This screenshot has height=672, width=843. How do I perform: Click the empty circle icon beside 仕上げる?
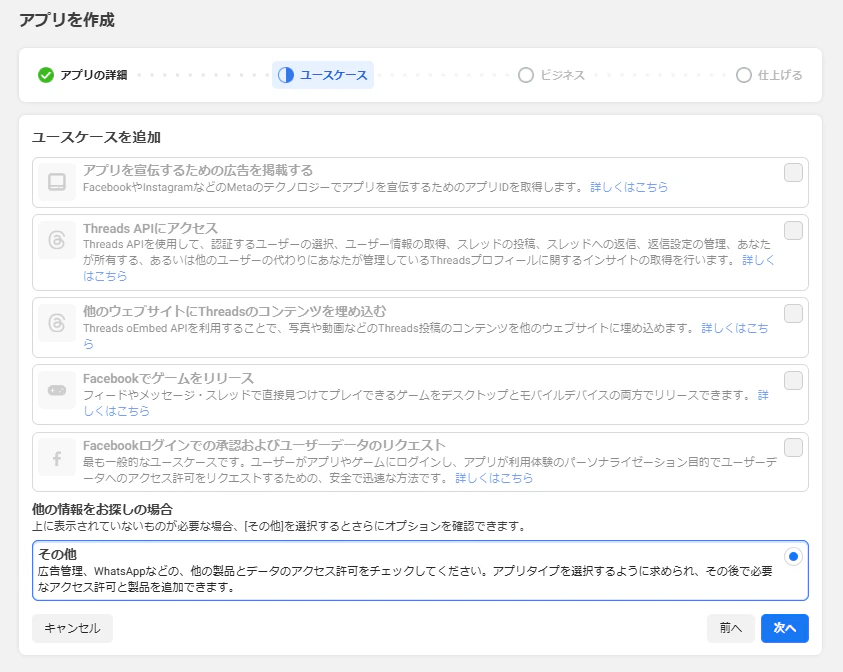(744, 75)
